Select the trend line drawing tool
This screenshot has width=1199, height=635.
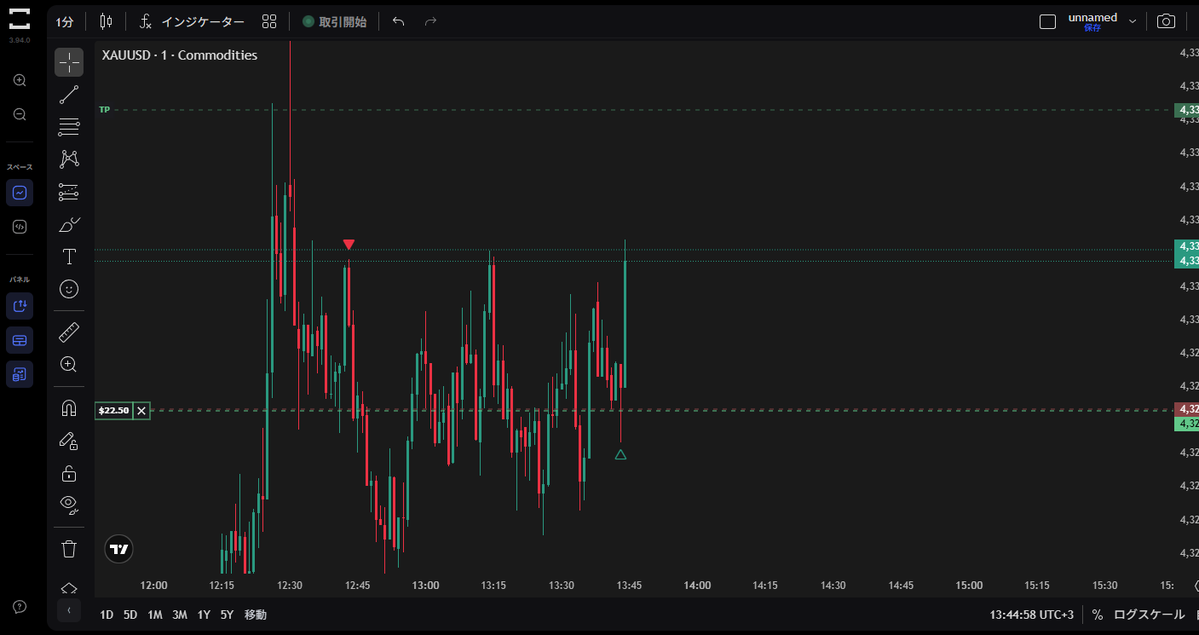tap(69, 95)
